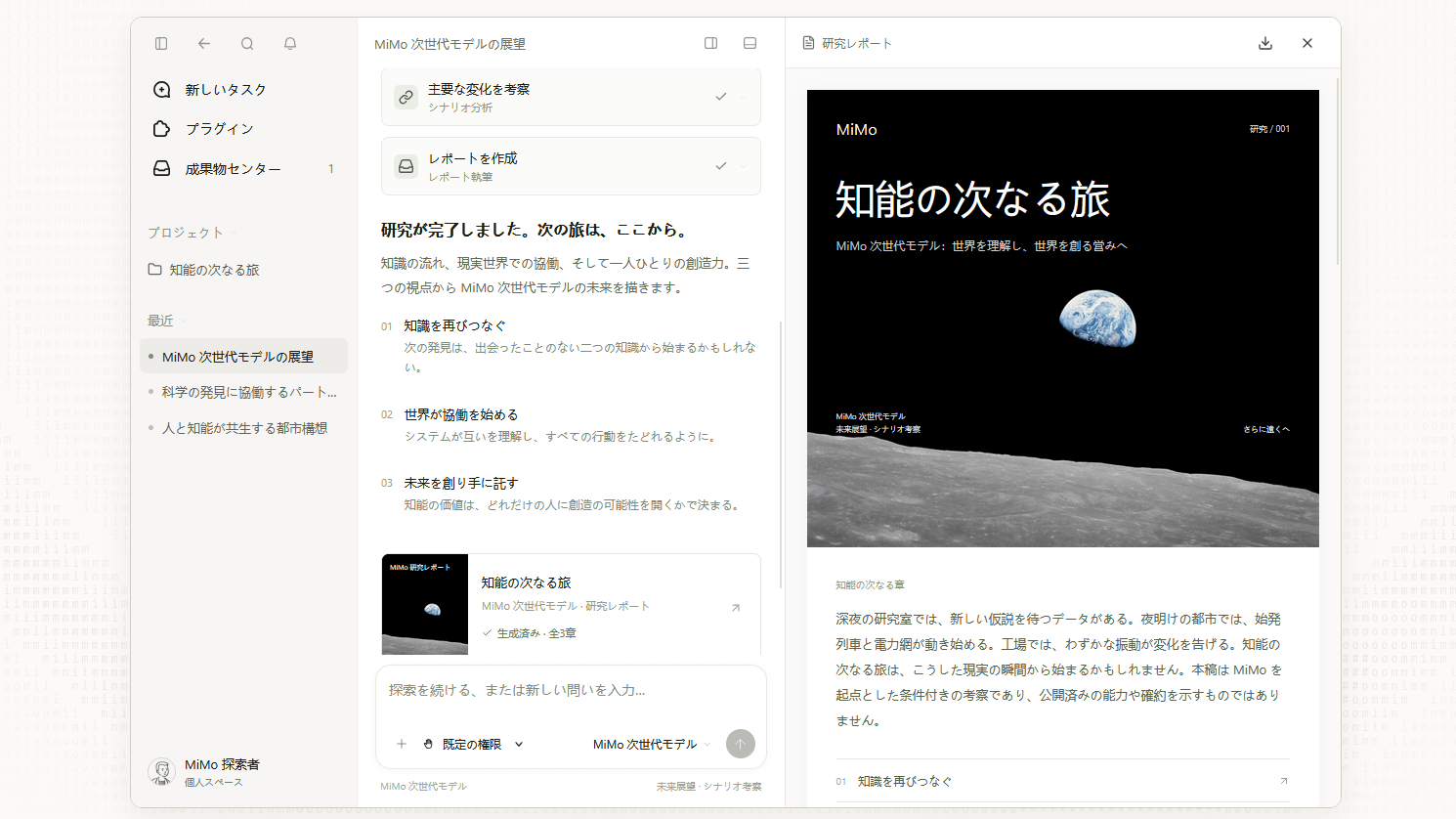
Task: Click the 成果物センター inbox icon
Action: (162, 169)
